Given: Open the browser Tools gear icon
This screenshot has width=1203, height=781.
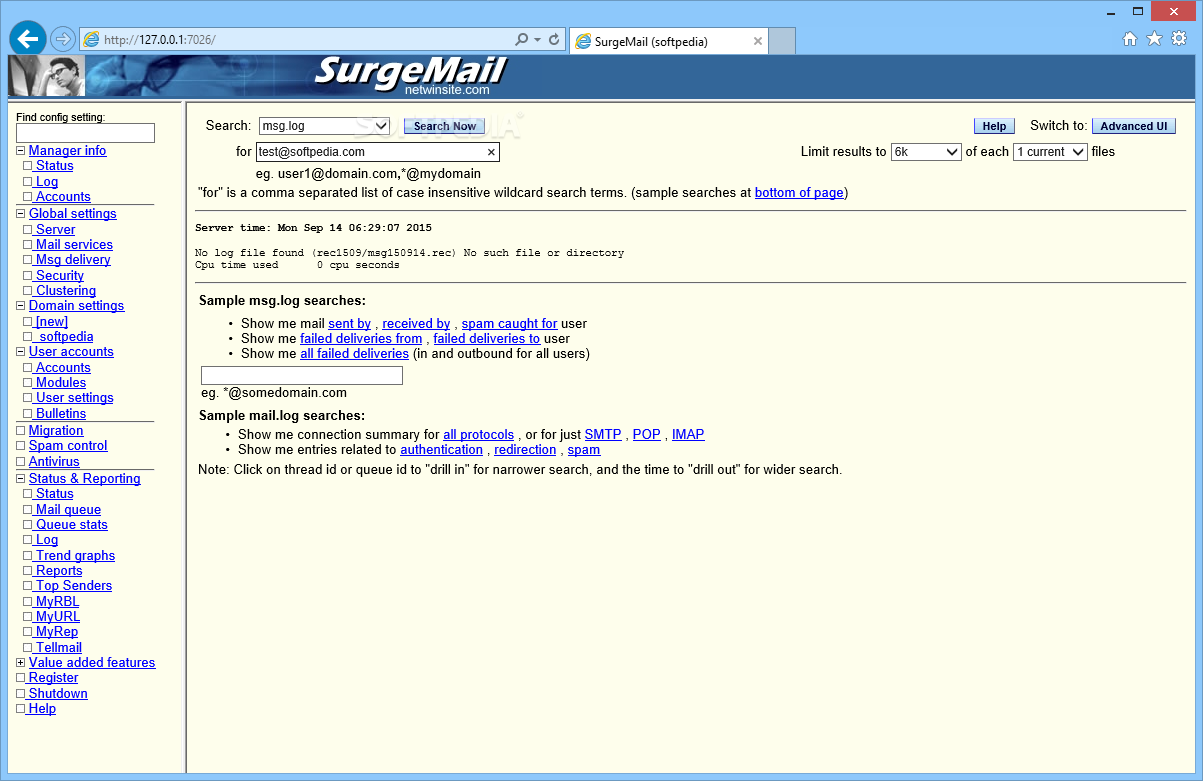Looking at the screenshot, I should coord(1179,39).
